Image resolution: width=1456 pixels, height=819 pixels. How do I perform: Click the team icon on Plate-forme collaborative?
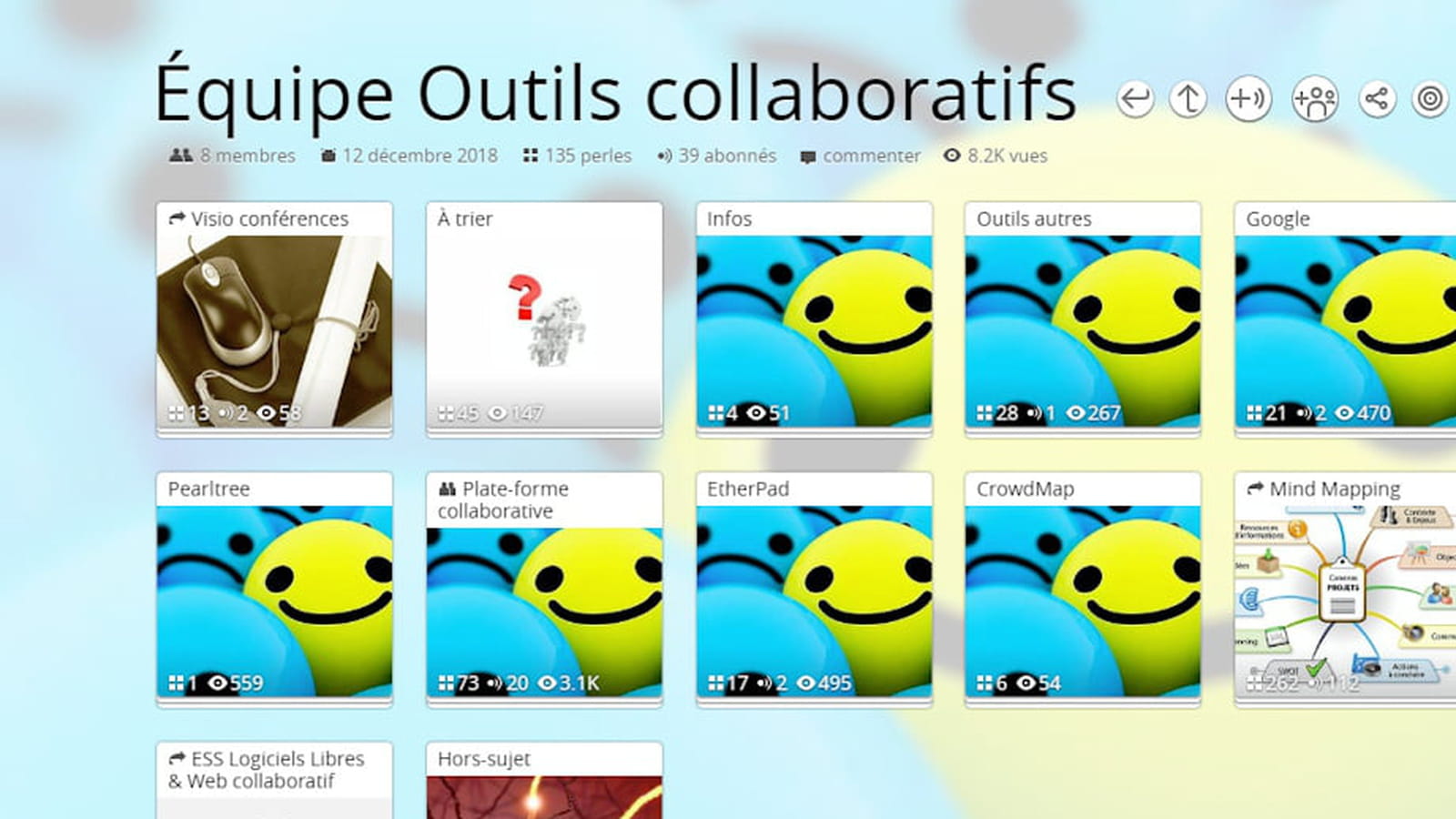(x=447, y=489)
